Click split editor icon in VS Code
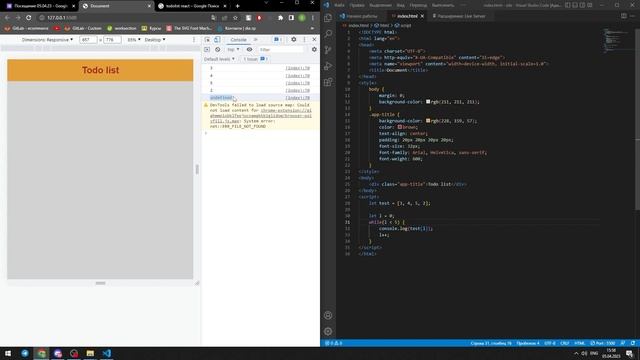The image size is (640, 360). pyautogui.click(x=624, y=16)
